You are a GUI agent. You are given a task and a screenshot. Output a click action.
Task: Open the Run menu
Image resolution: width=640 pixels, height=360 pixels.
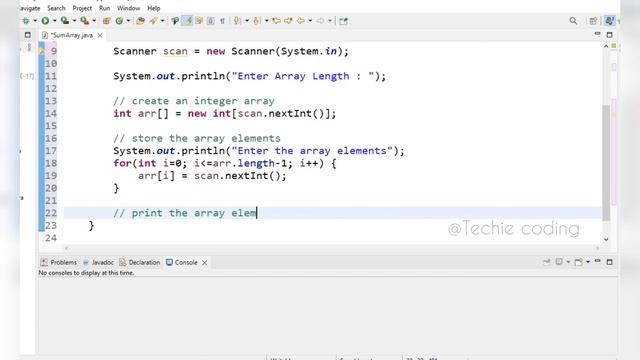tap(104, 8)
